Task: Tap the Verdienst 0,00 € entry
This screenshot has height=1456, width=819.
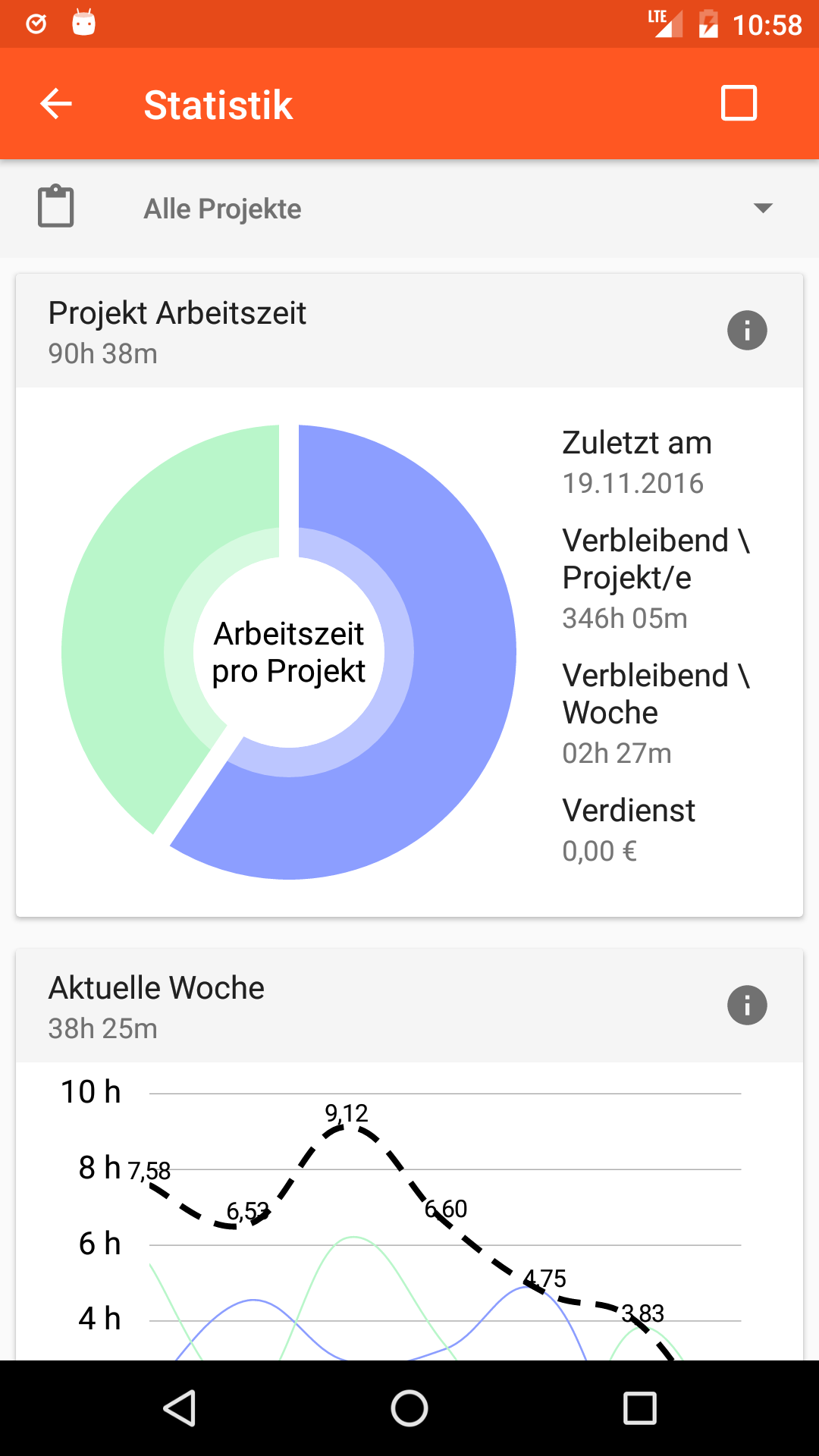Action: pos(628,830)
